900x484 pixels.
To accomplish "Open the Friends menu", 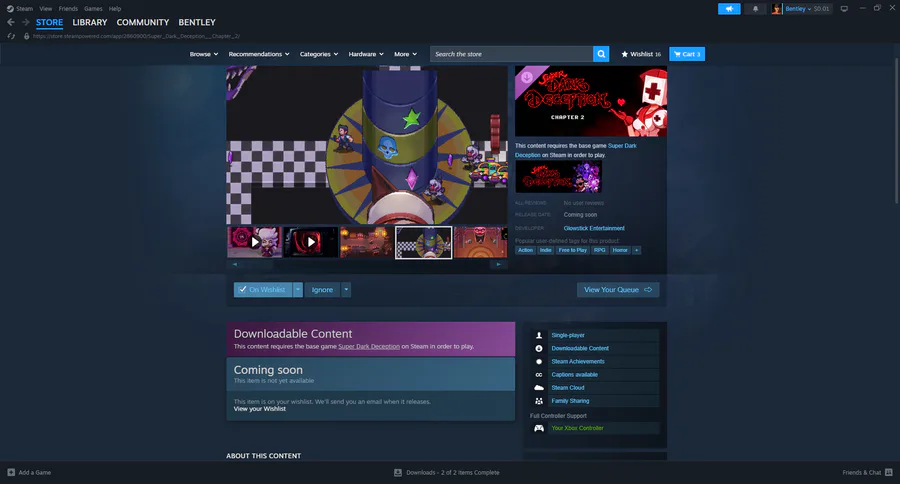I will coord(68,9).
